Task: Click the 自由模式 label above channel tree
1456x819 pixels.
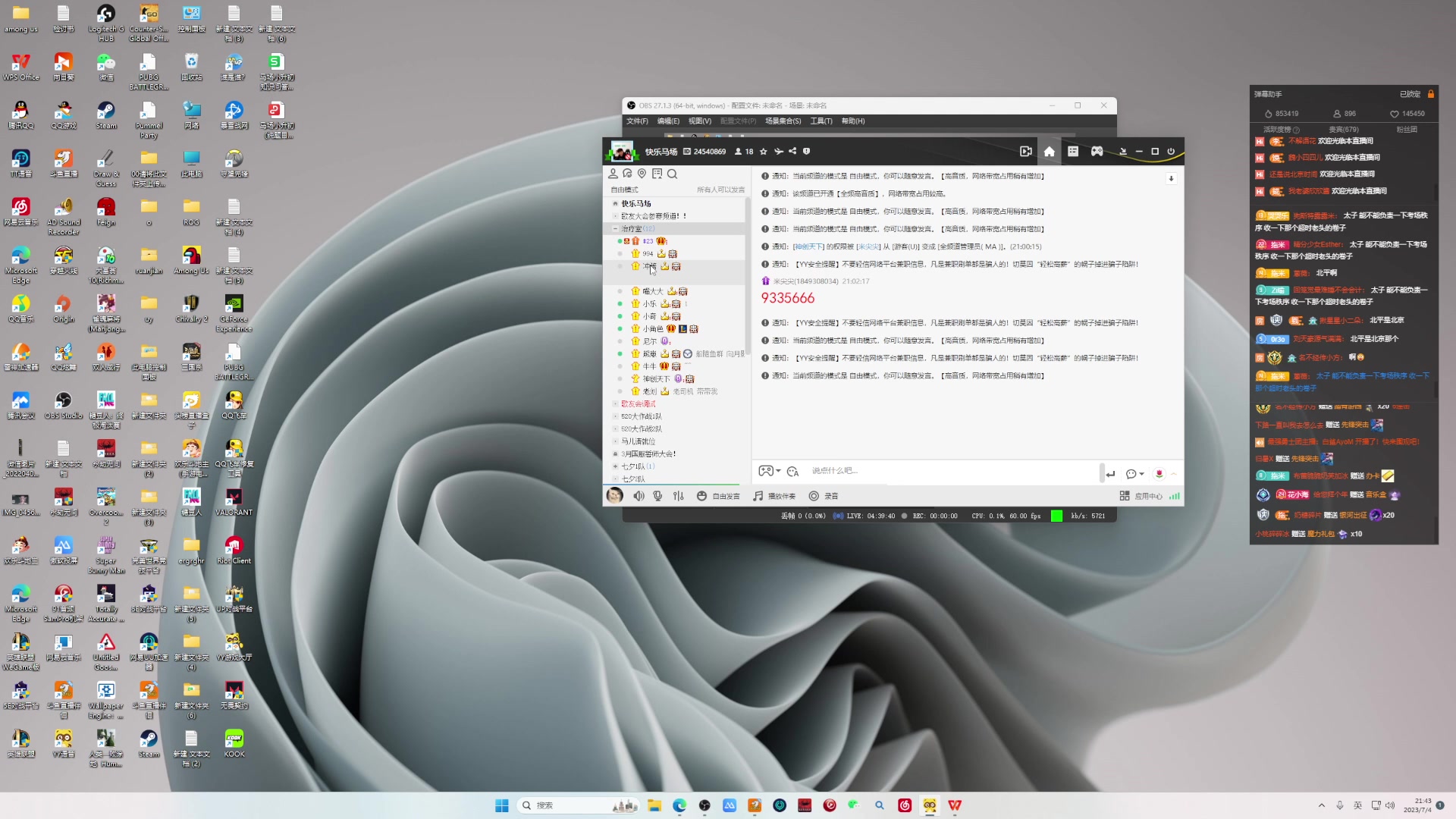Action: (625, 190)
